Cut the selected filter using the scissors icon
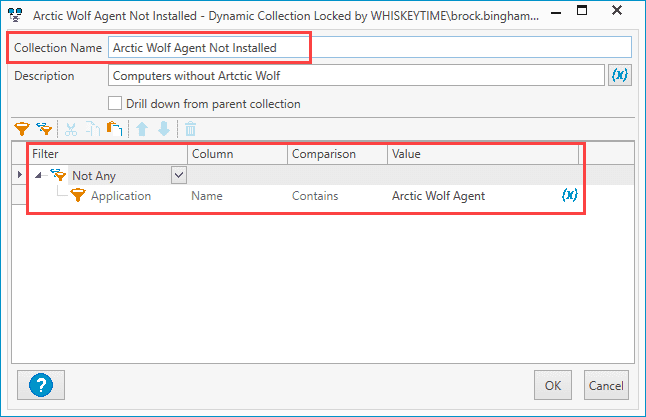Image resolution: width=646 pixels, height=417 pixels. (x=71, y=129)
